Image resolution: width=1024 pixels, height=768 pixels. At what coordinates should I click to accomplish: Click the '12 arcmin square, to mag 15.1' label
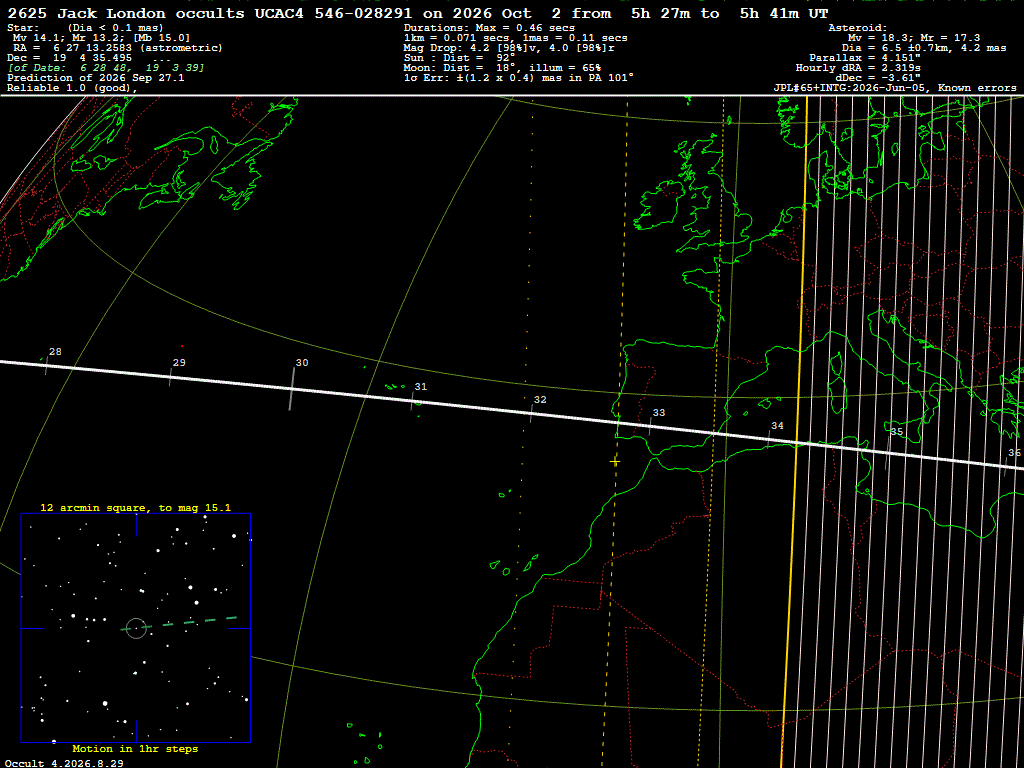(x=135, y=507)
